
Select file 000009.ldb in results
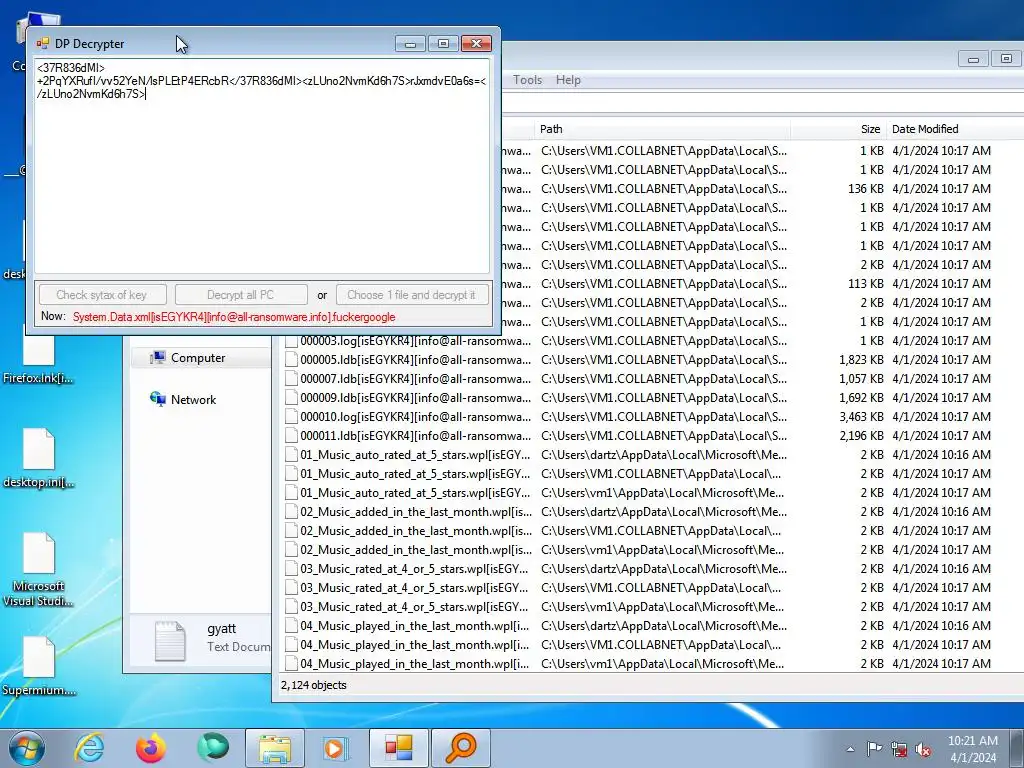click(415, 398)
